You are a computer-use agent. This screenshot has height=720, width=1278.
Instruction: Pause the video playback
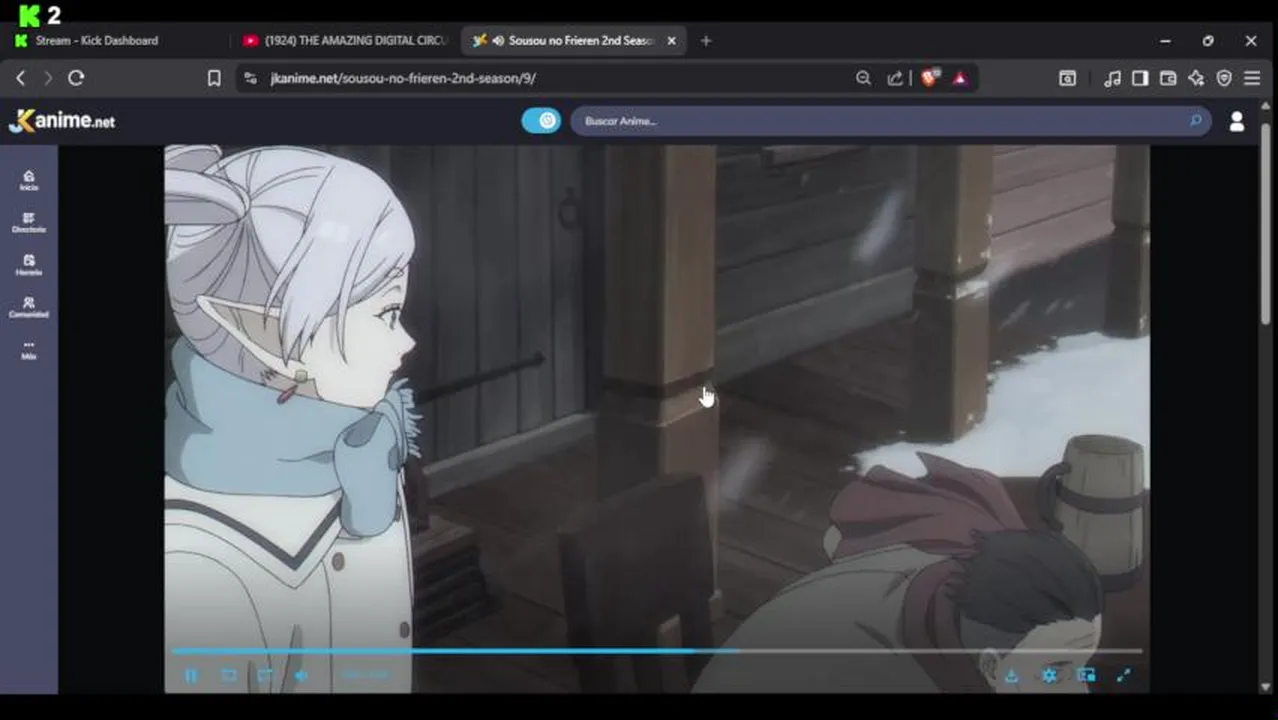191,676
